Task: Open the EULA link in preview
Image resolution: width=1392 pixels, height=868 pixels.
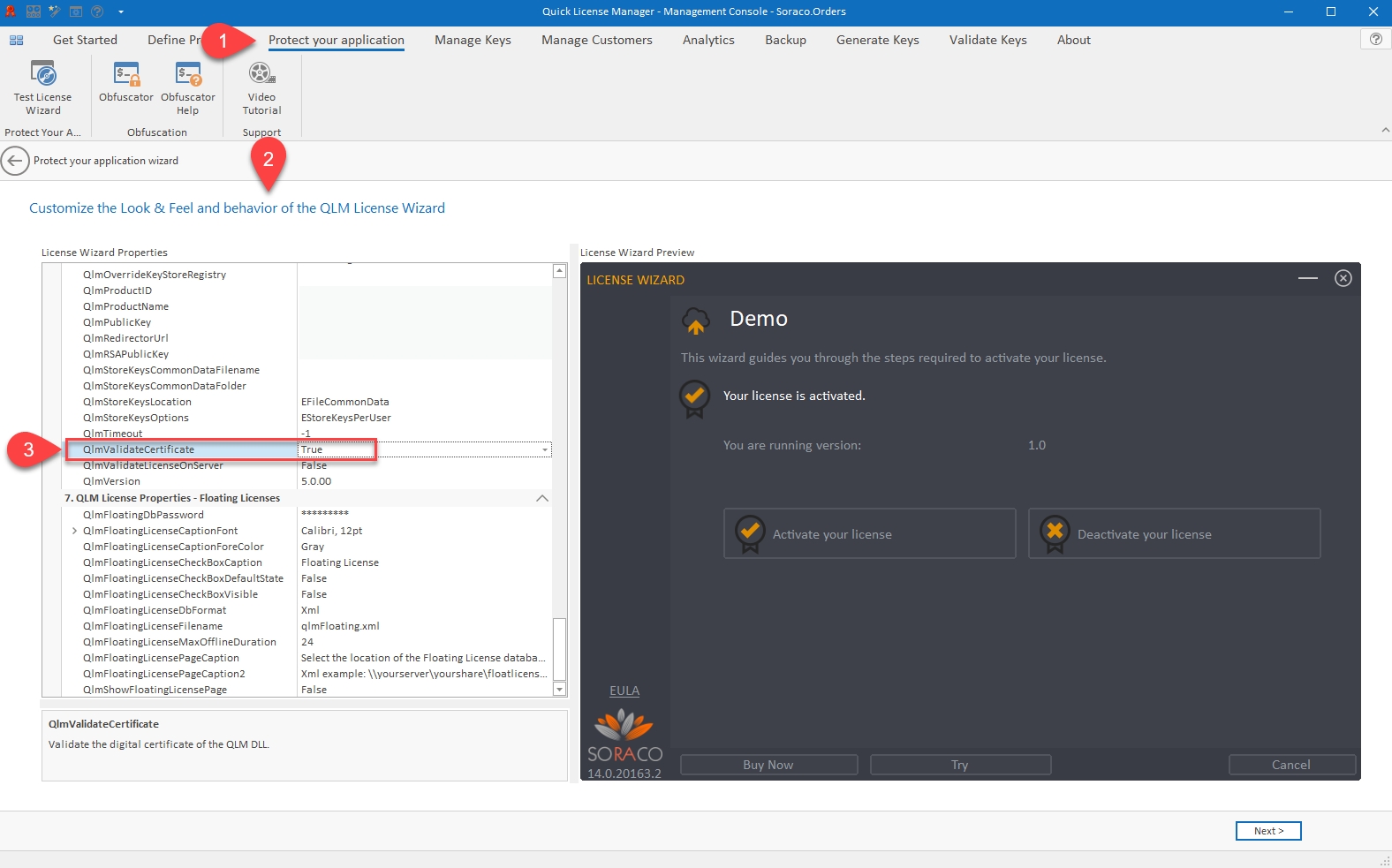Action: pyautogui.click(x=624, y=691)
